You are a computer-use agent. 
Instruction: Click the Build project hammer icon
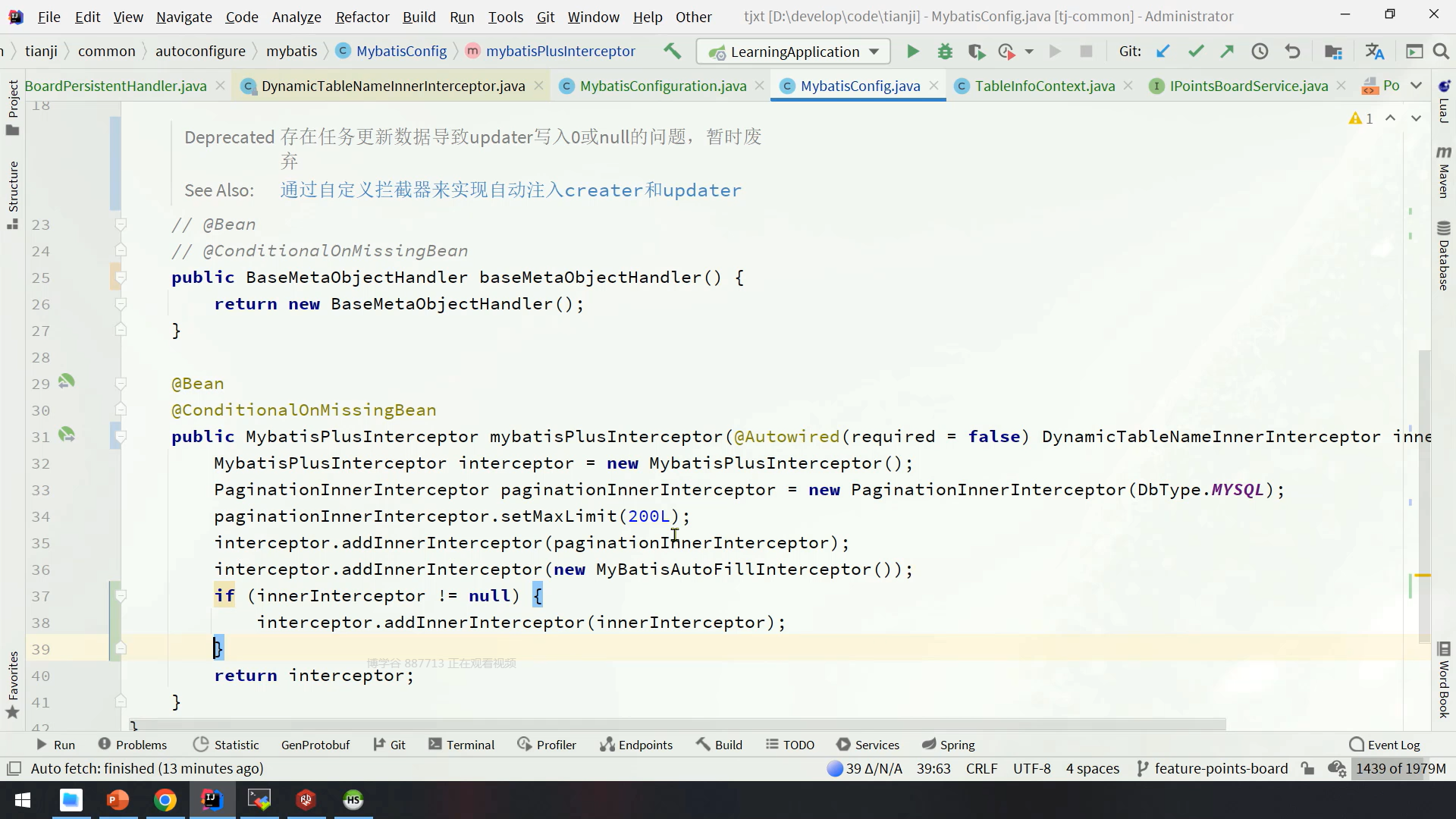click(672, 52)
